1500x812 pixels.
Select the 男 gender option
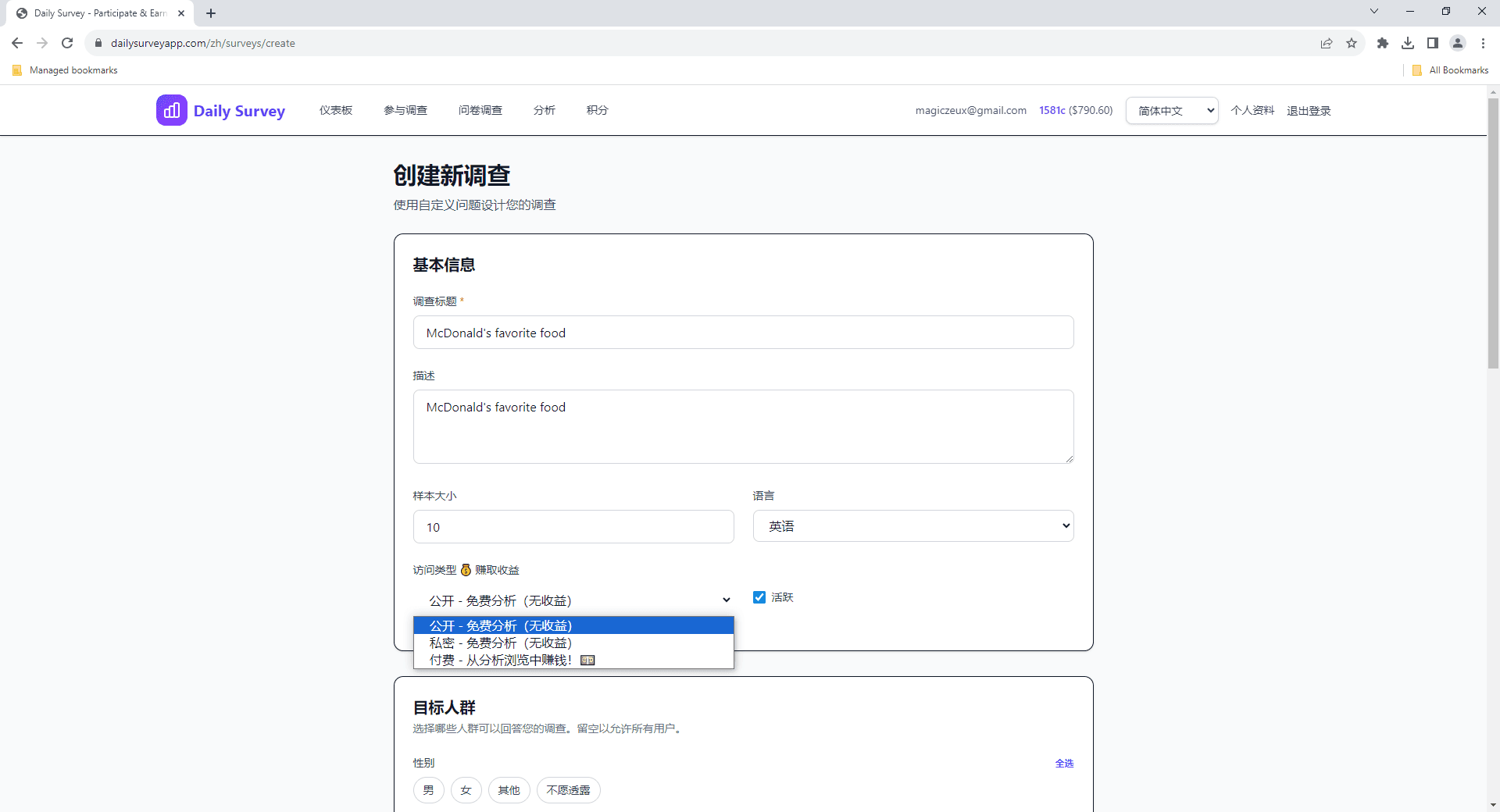click(428, 790)
